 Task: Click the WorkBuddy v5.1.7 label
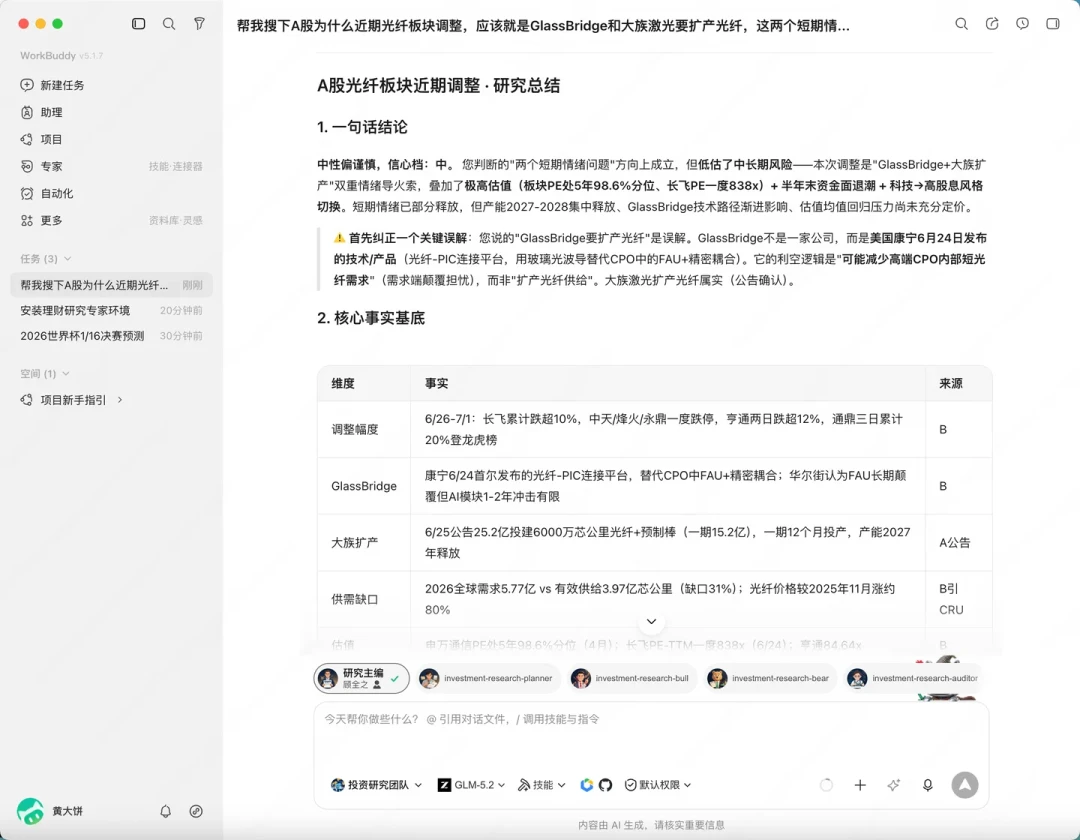click(61, 56)
